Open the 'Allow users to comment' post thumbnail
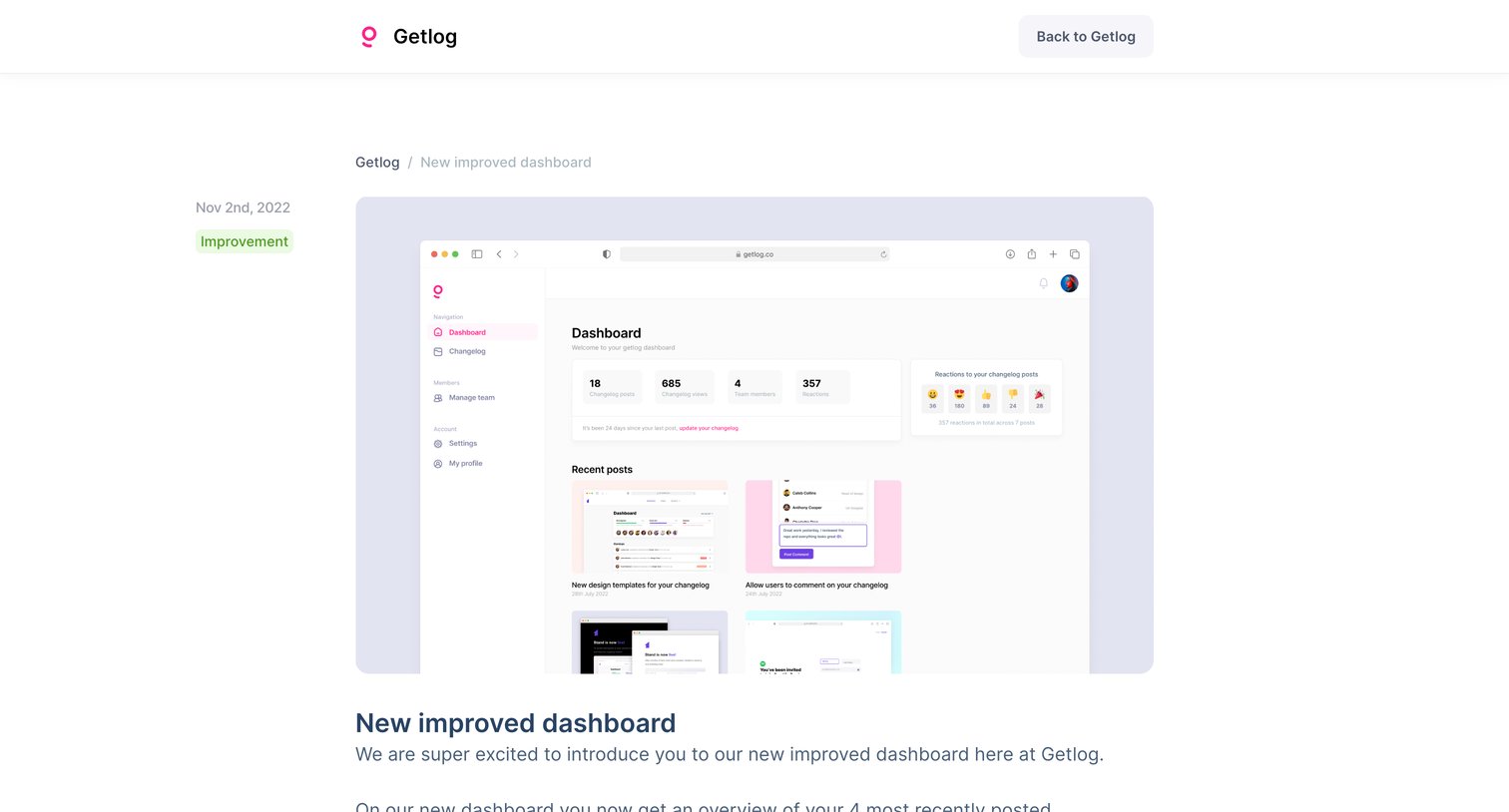 pyautogui.click(x=823, y=527)
